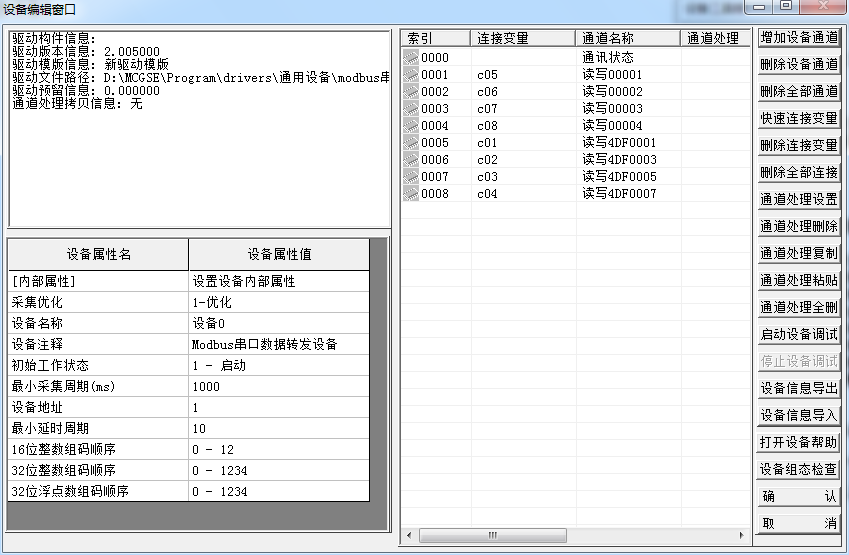Viewport: 849px width, 555px height.
Task: Select device address value of 设备地址
Action: tap(279, 408)
